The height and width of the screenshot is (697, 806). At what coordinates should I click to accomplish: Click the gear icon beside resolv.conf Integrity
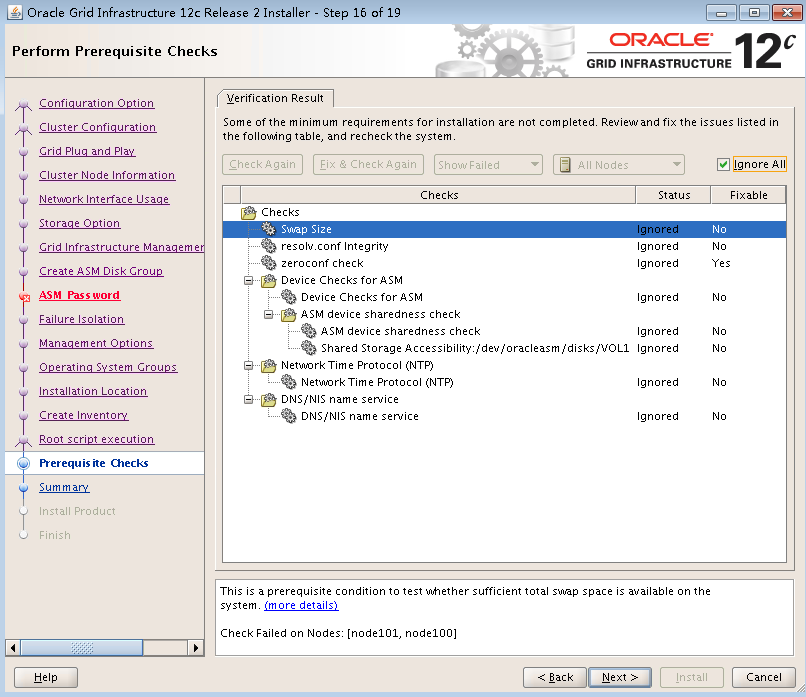[268, 246]
